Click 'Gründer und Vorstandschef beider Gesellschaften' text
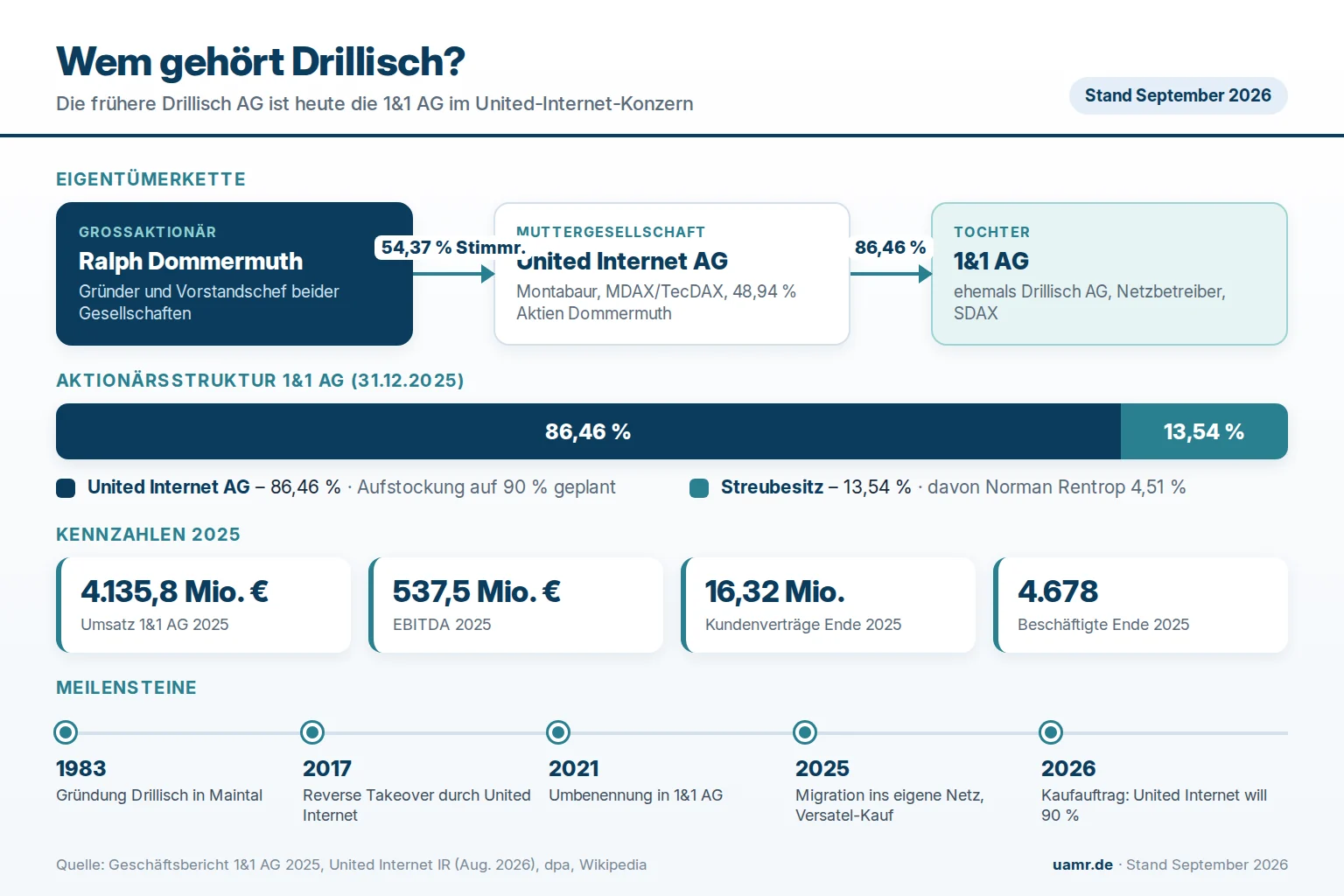Screen dimensions: 1344x896 click(209, 302)
